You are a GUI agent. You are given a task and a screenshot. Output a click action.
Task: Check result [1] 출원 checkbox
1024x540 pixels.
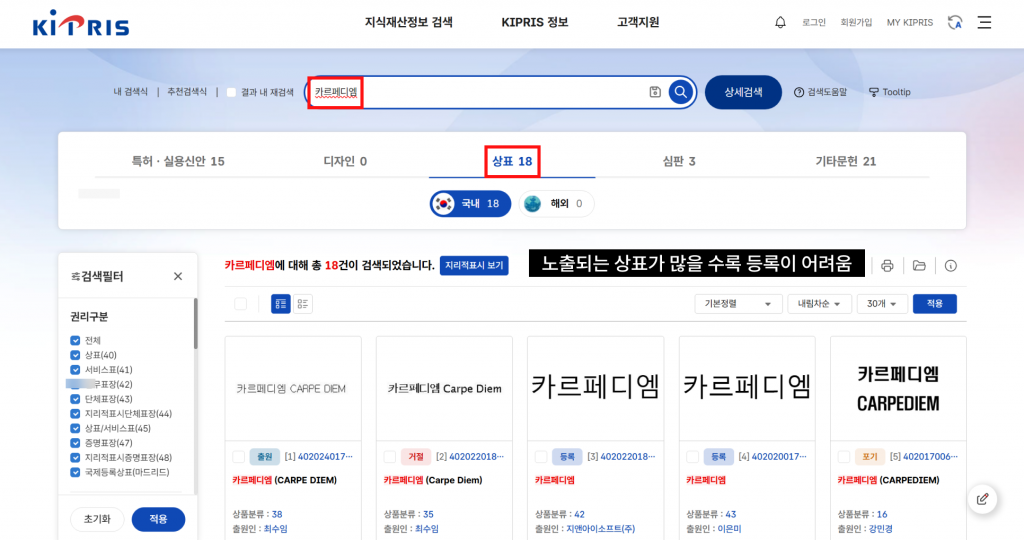(238, 456)
